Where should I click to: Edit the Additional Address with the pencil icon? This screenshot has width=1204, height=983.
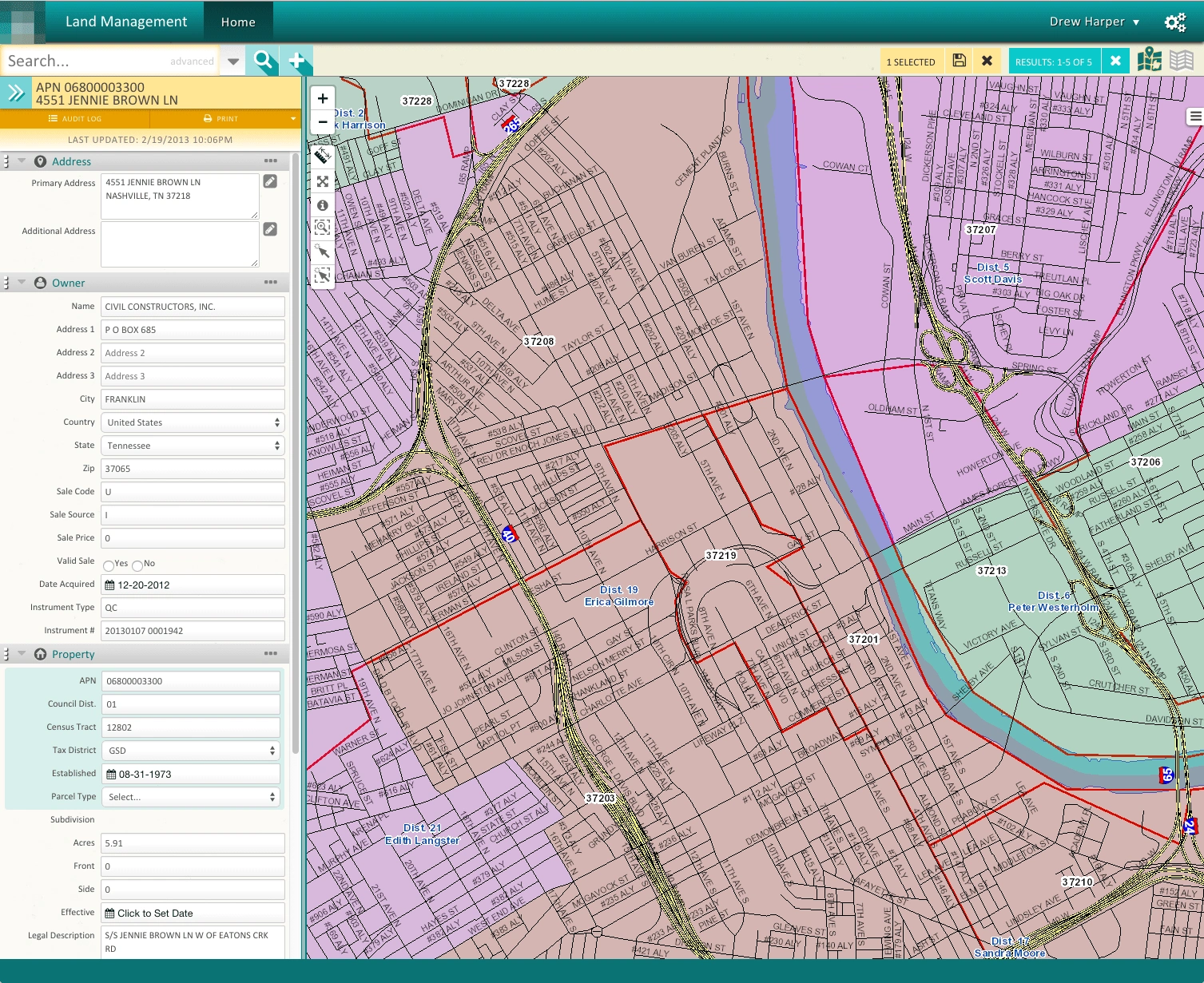tap(270, 229)
